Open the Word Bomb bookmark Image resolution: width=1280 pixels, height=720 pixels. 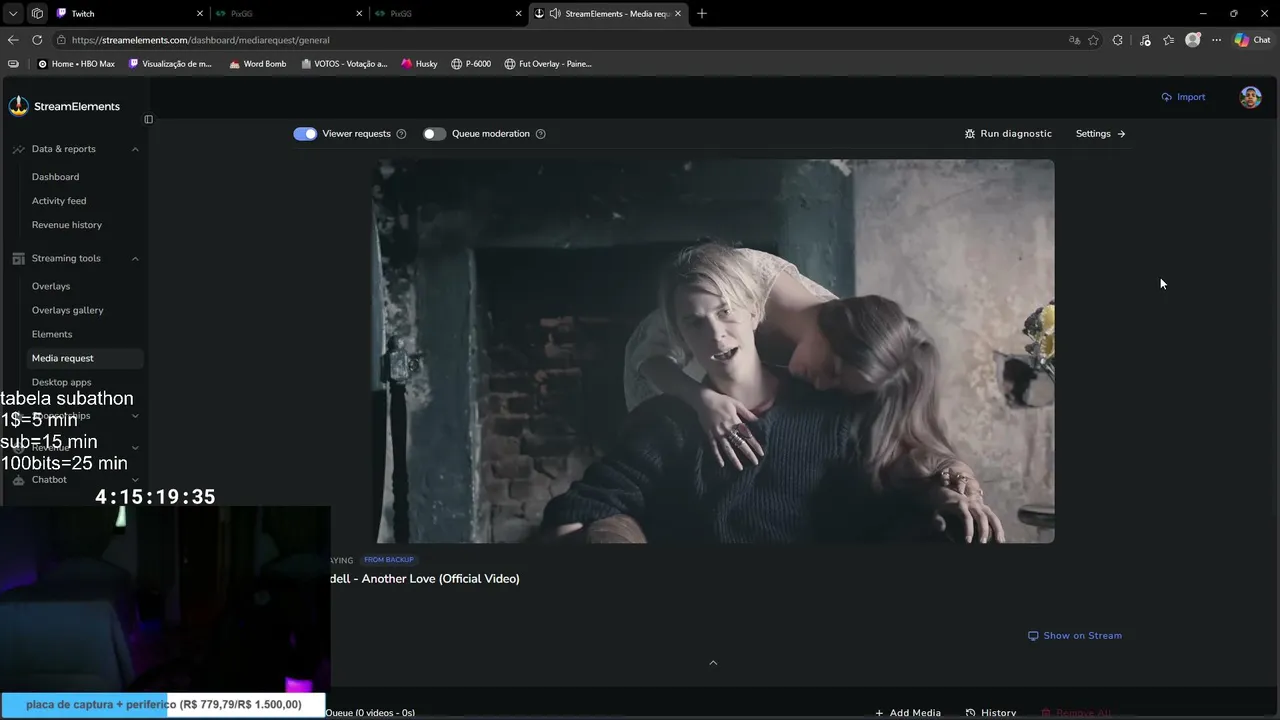coord(258,64)
